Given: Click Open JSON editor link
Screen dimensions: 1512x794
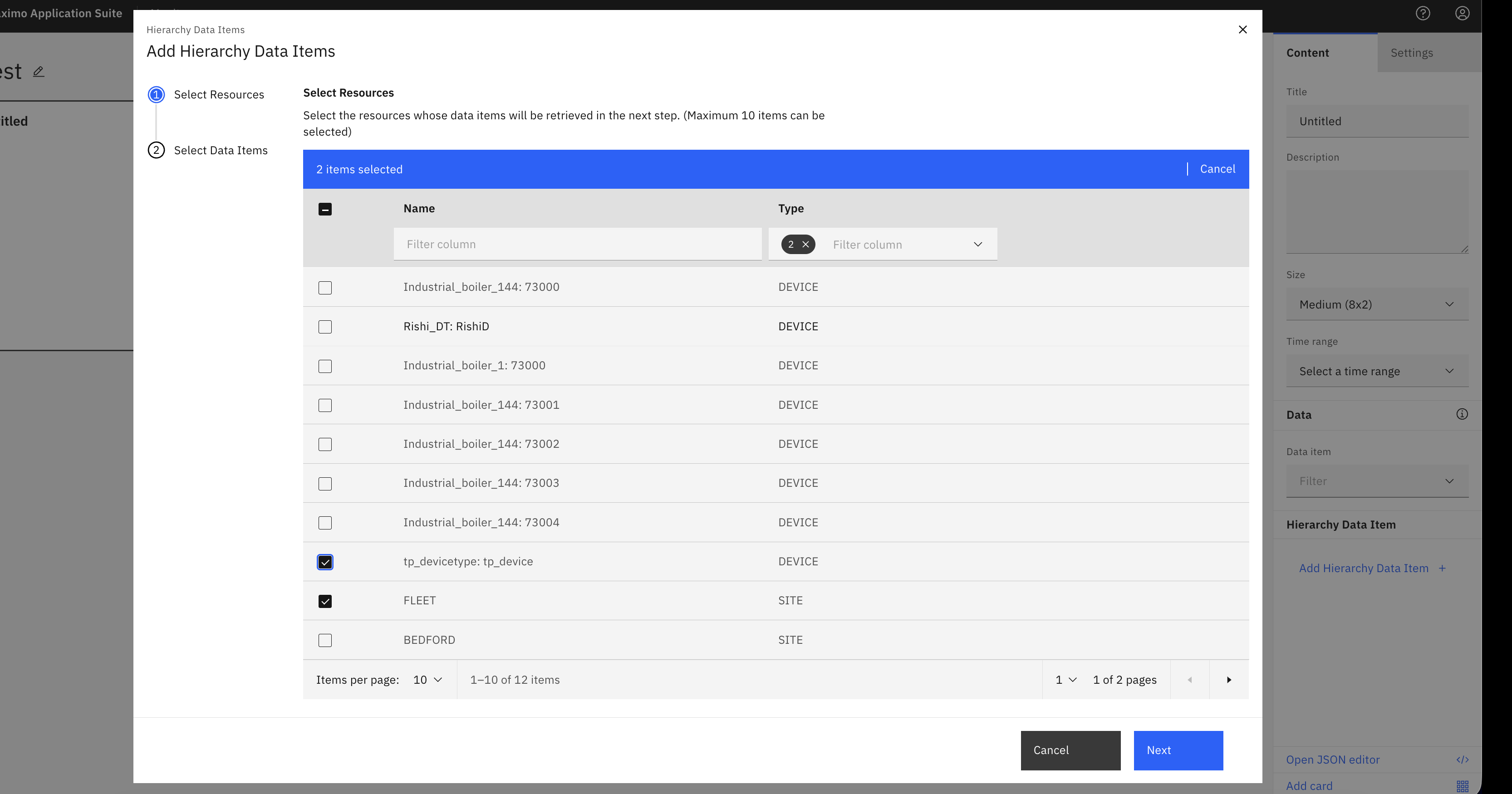Looking at the screenshot, I should pyautogui.click(x=1332, y=760).
